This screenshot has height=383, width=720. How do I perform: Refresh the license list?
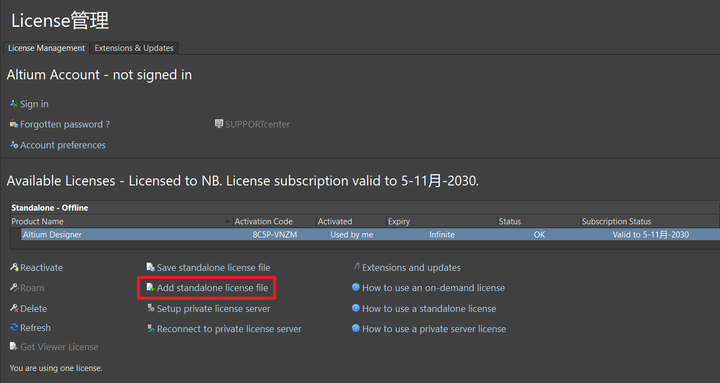pyautogui.click(x=35, y=328)
